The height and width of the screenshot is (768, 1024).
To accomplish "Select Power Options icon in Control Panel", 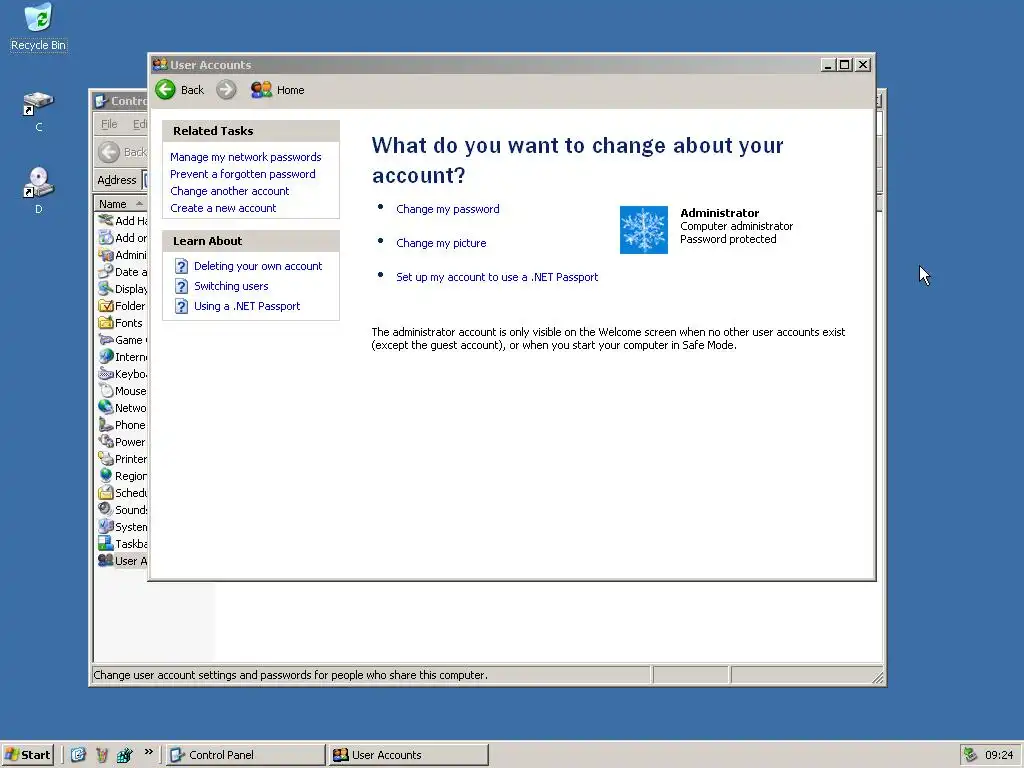I will [106, 441].
